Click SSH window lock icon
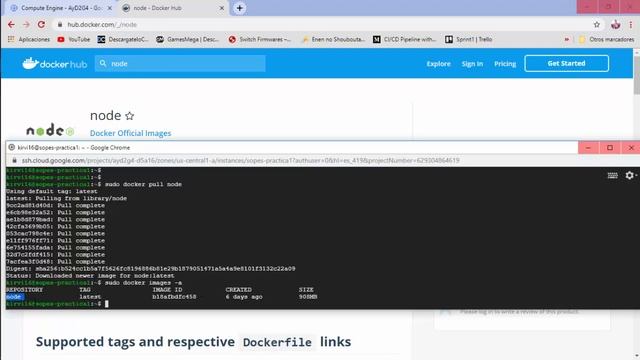The height and width of the screenshot is (360, 640). [14, 160]
